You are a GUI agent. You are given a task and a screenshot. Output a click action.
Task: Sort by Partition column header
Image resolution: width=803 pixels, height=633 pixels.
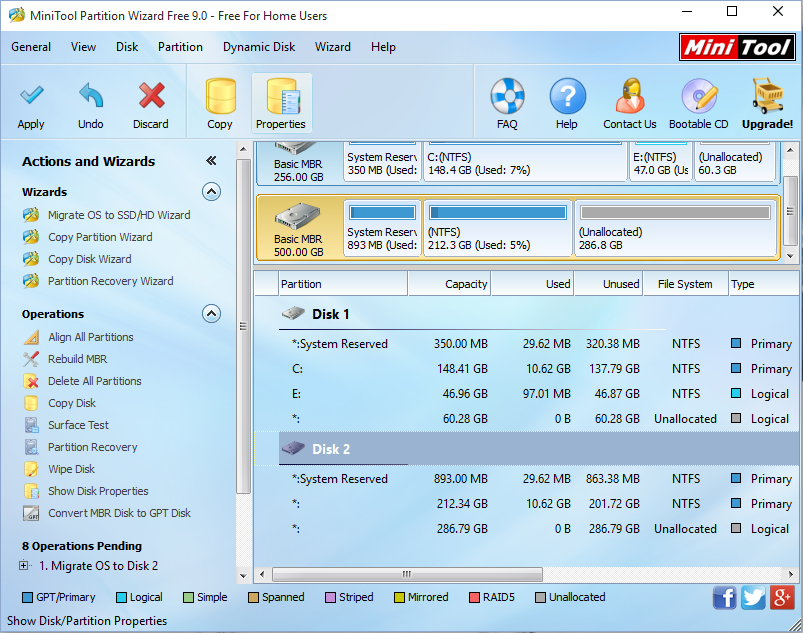(x=343, y=284)
